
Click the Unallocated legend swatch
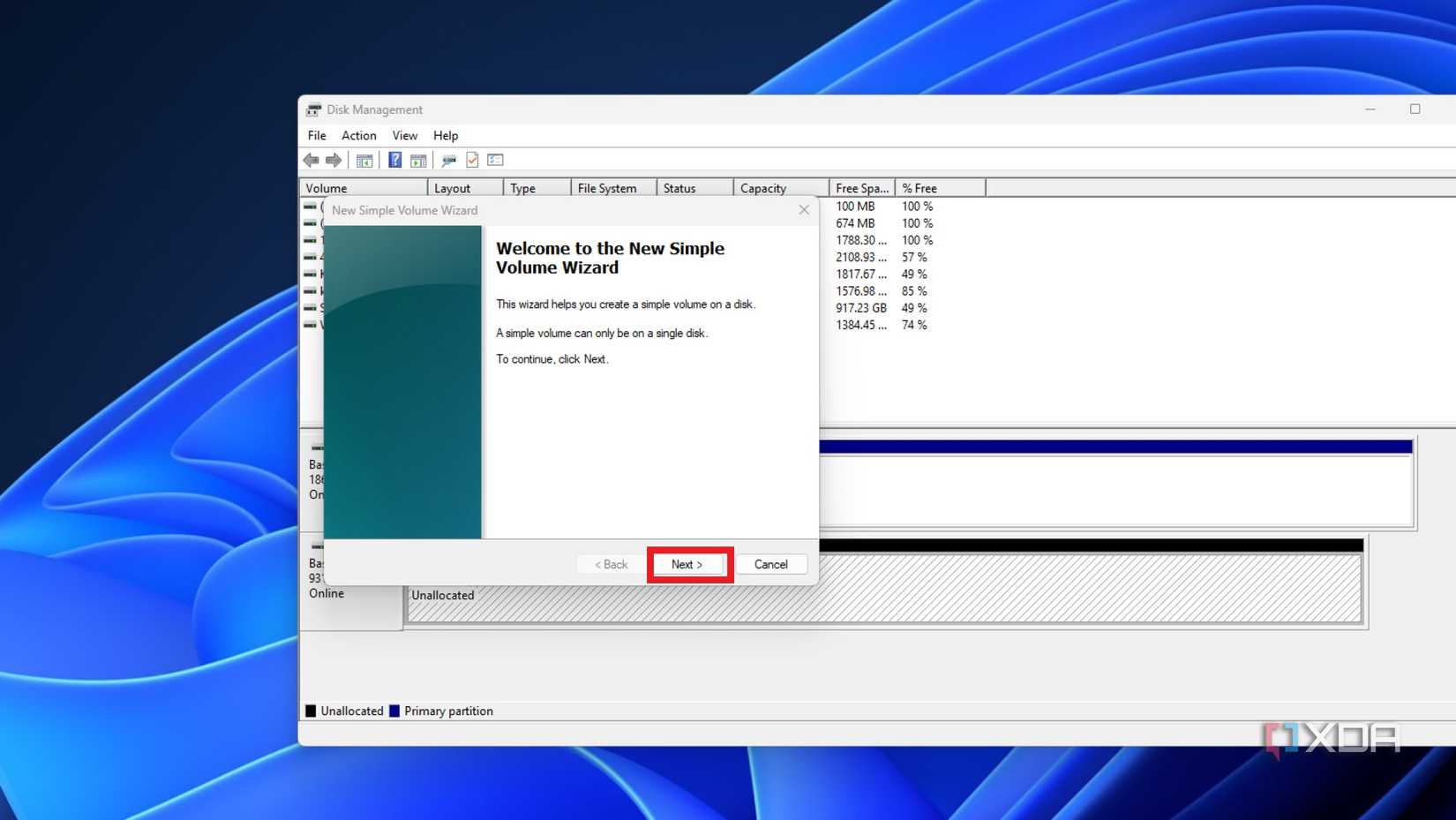[x=310, y=711]
